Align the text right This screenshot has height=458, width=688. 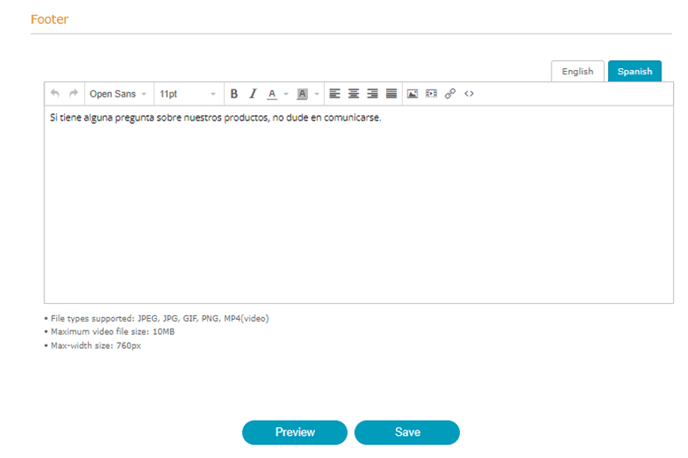tap(373, 94)
